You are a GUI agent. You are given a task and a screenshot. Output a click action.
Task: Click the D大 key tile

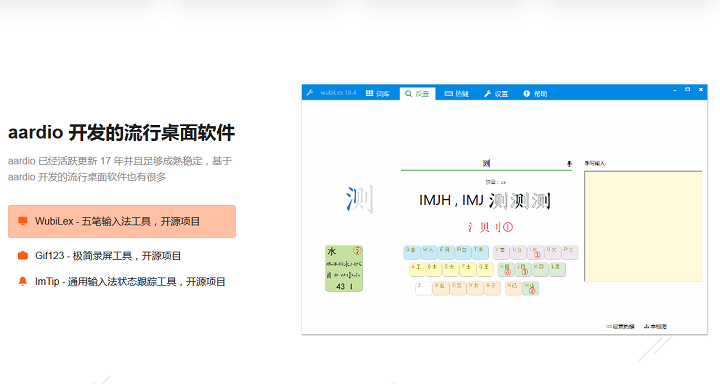[x=451, y=270]
